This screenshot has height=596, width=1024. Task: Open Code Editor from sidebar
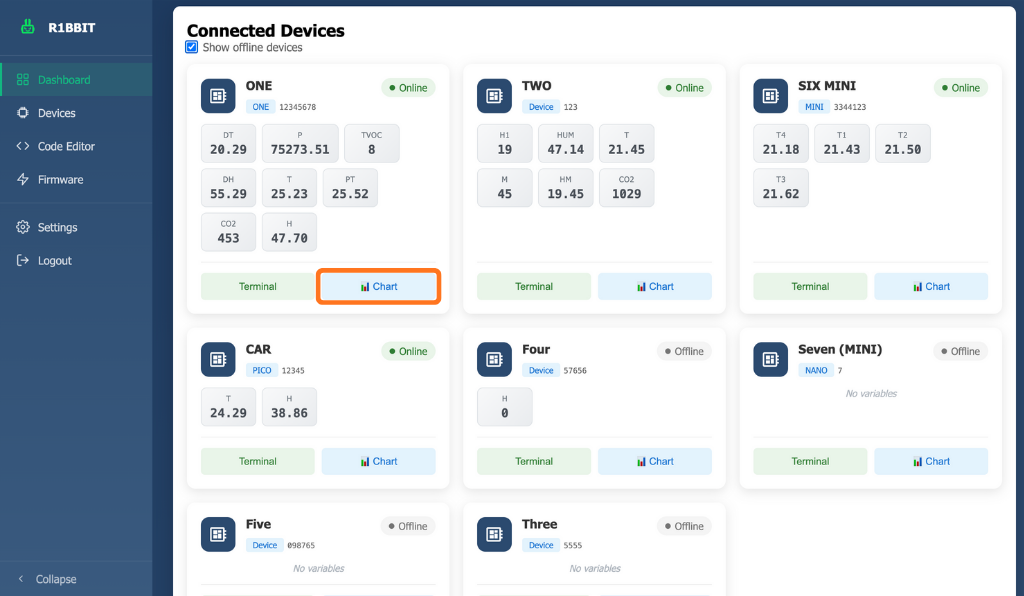[66, 146]
